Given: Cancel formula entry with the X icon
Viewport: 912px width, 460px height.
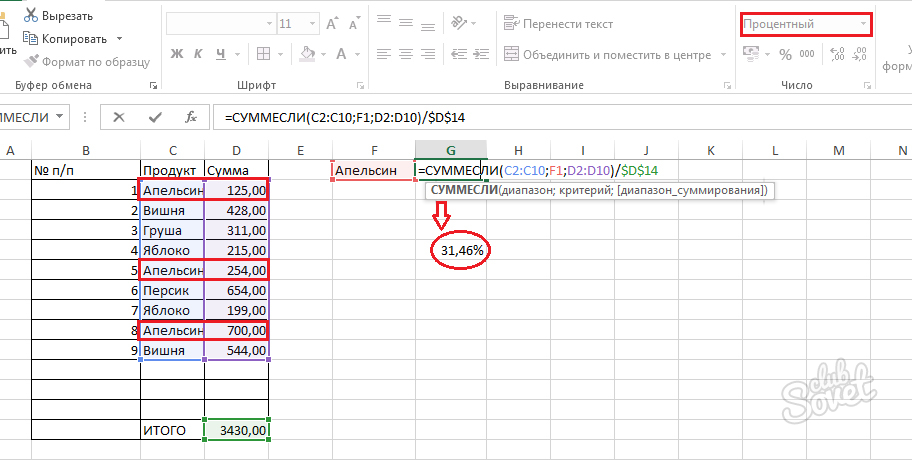Looking at the screenshot, I should pyautogui.click(x=119, y=117).
